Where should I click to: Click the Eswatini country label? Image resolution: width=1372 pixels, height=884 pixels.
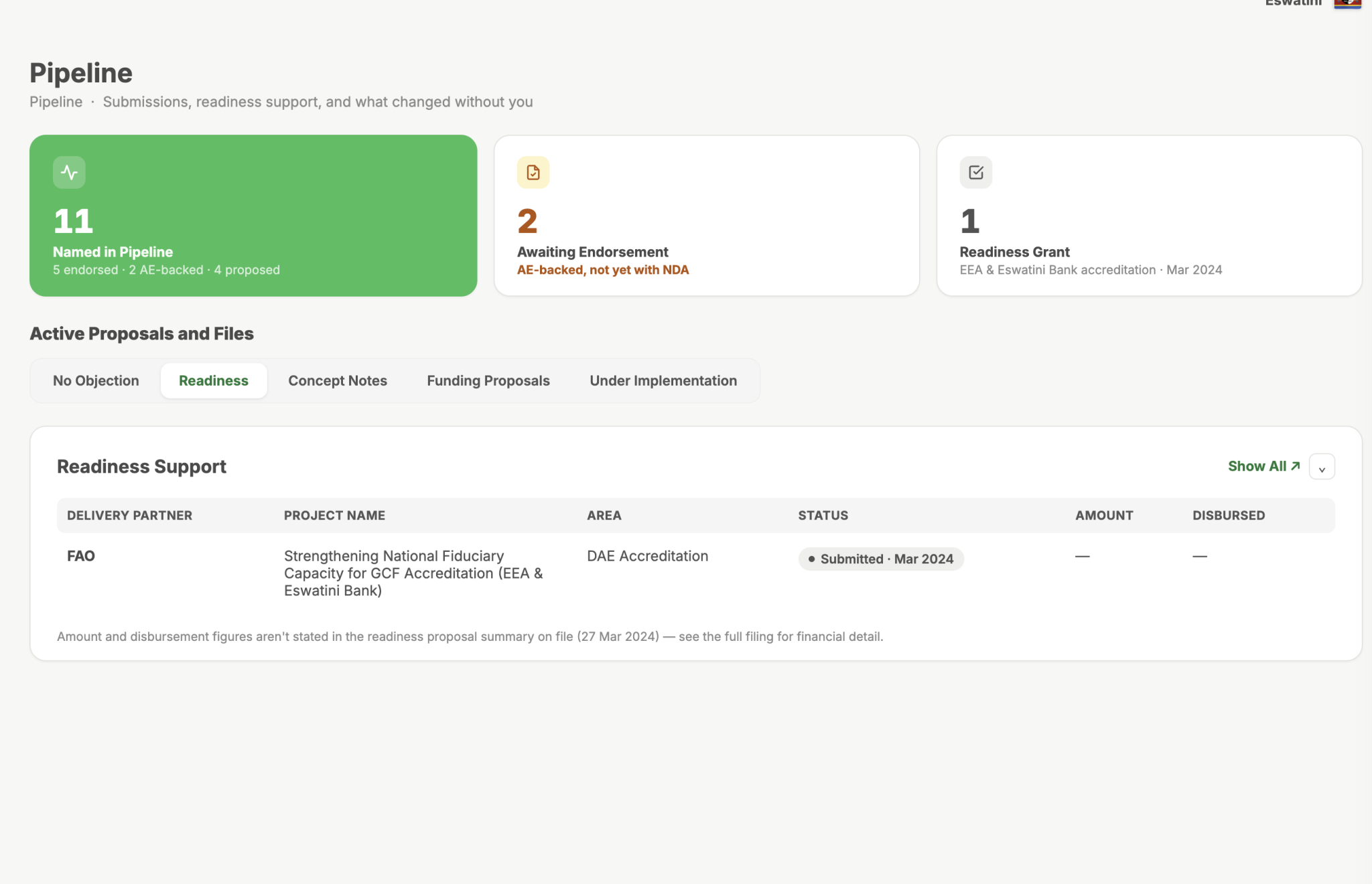point(1293,3)
